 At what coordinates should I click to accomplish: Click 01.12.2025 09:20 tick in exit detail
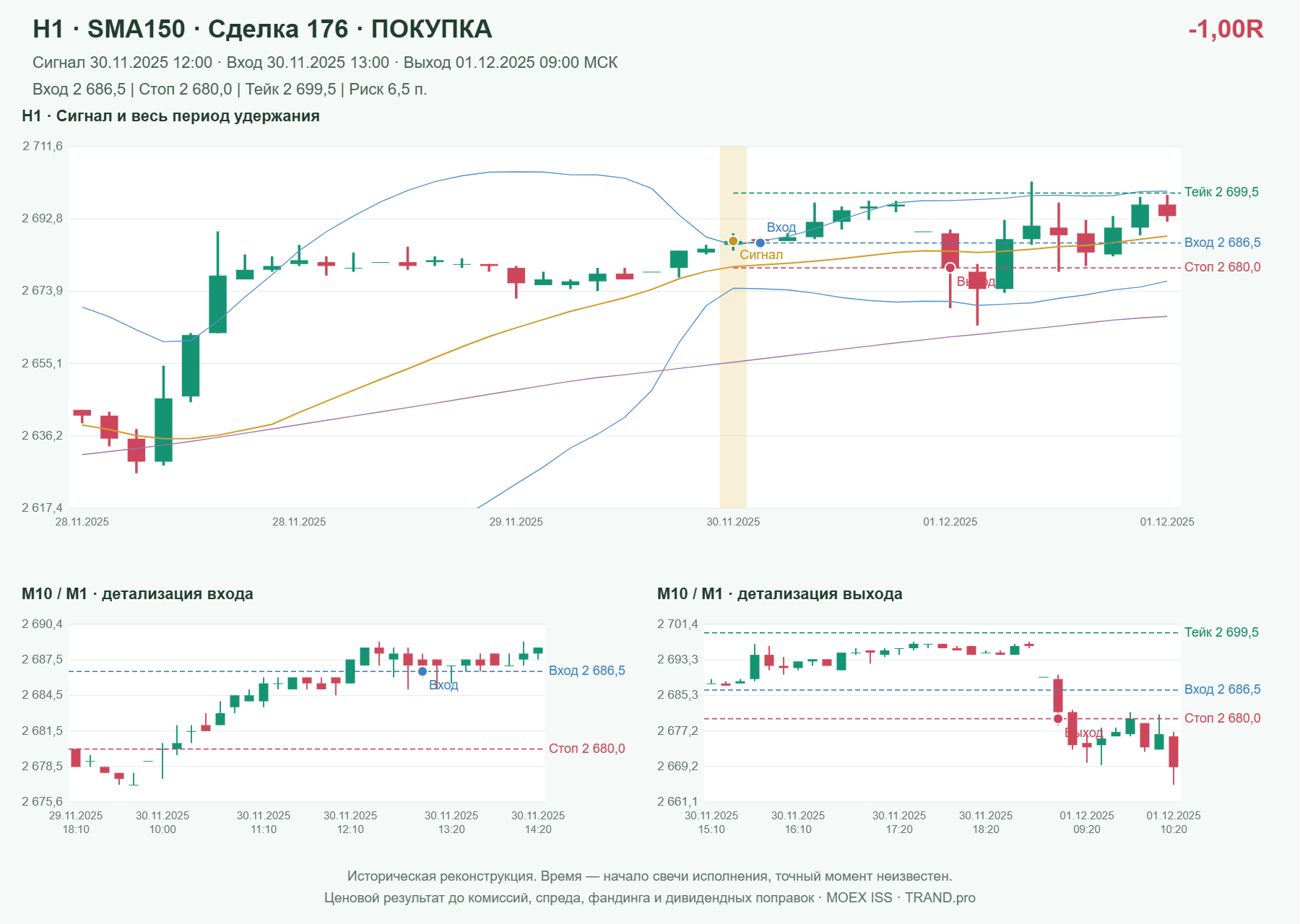tap(1087, 822)
